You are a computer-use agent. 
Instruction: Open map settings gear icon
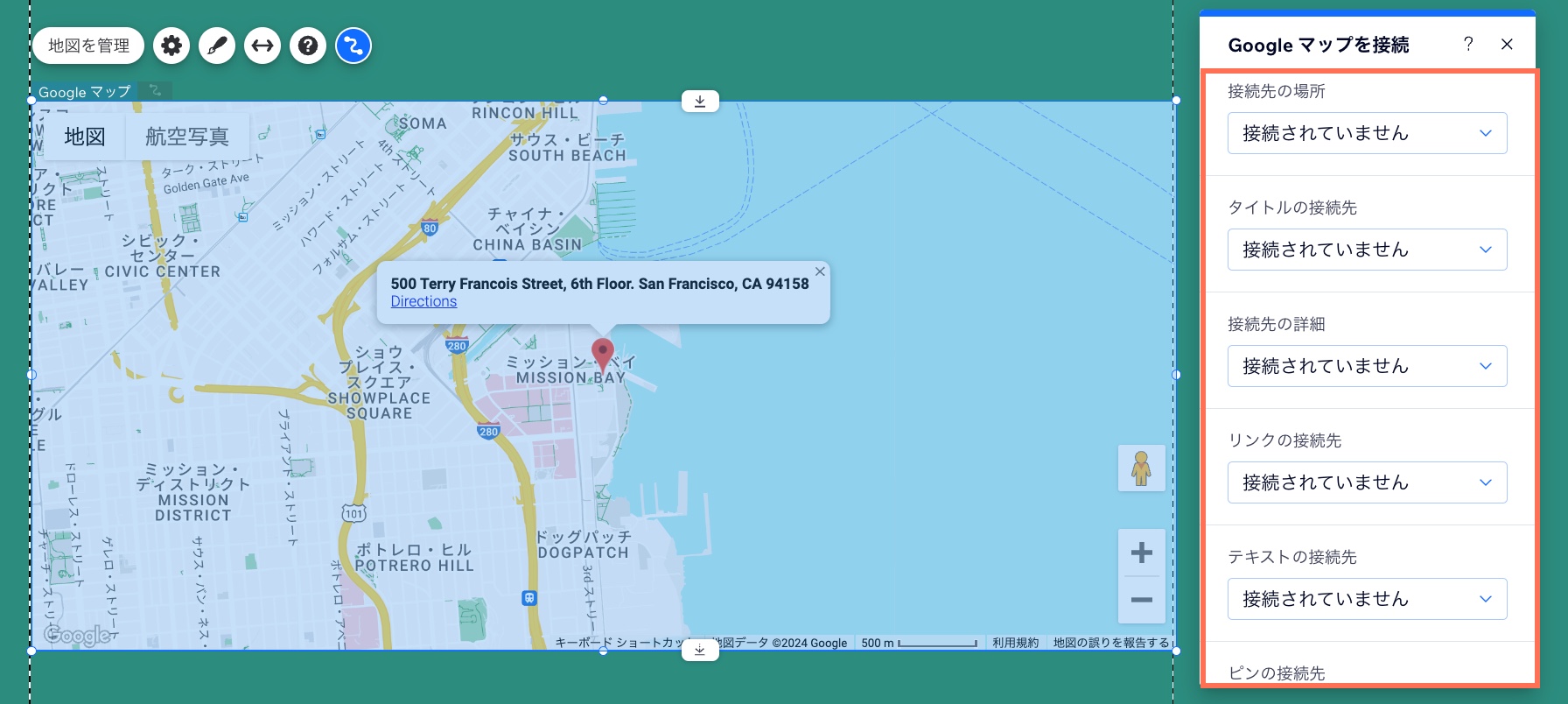point(171,46)
